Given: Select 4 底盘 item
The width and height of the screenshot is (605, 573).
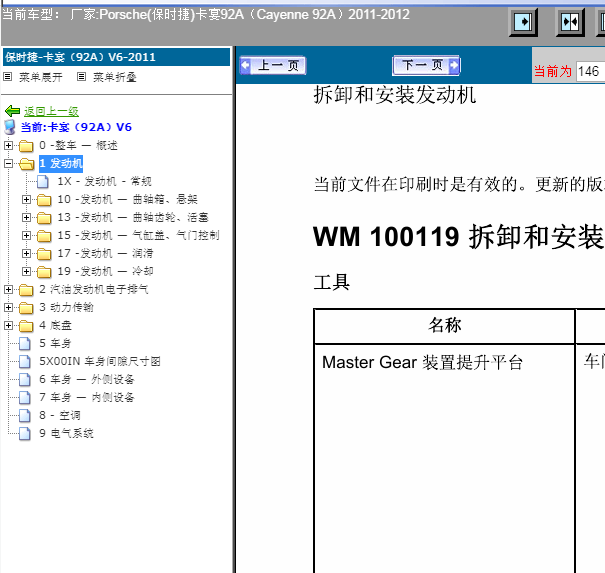Looking at the screenshot, I should coord(56,326).
